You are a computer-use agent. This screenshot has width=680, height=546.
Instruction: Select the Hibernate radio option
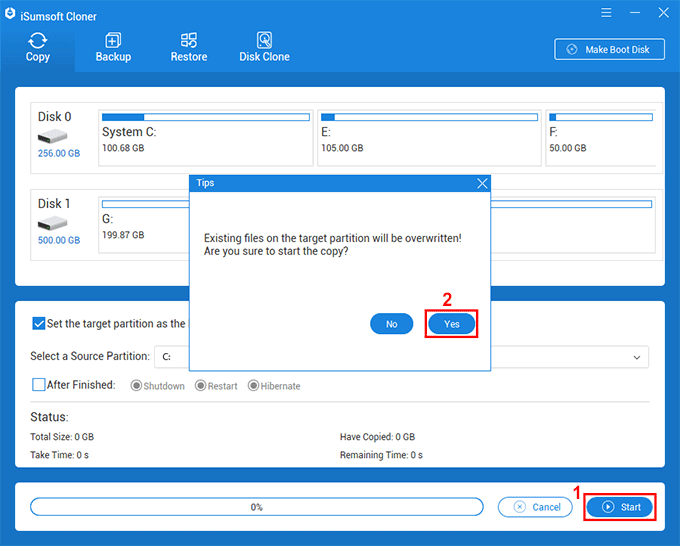[253, 386]
